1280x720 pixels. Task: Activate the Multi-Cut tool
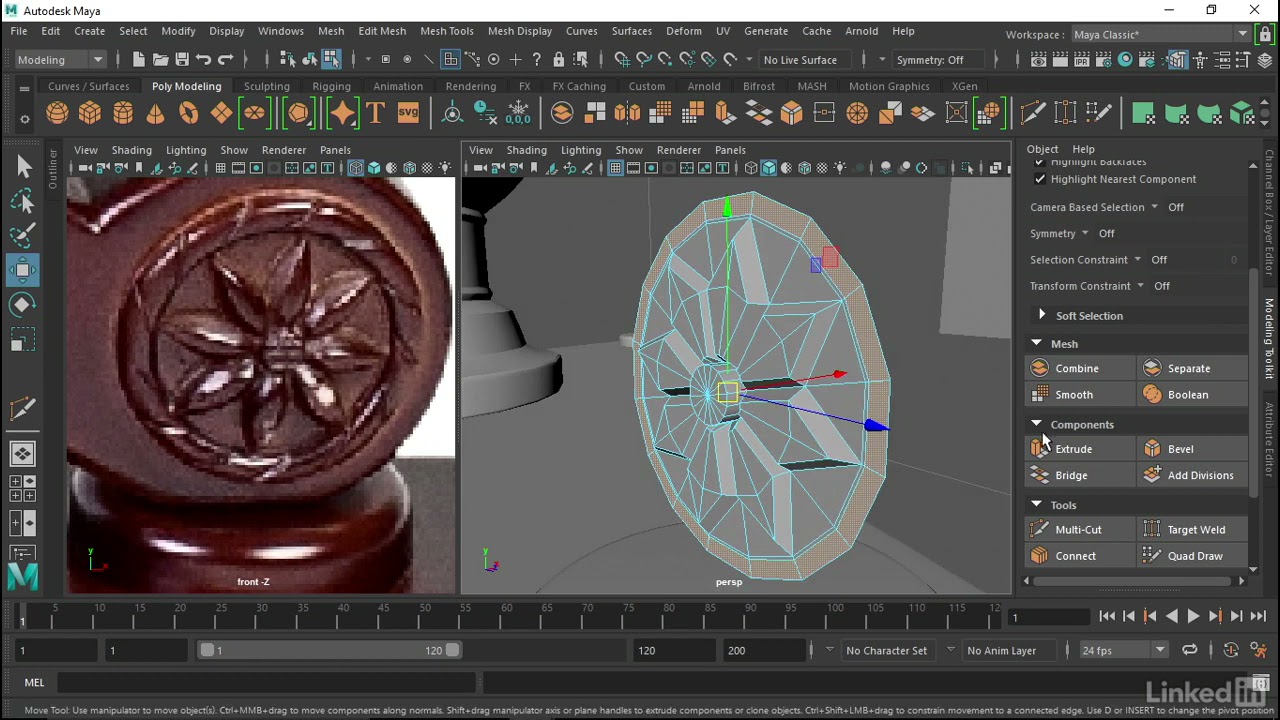click(x=1079, y=530)
